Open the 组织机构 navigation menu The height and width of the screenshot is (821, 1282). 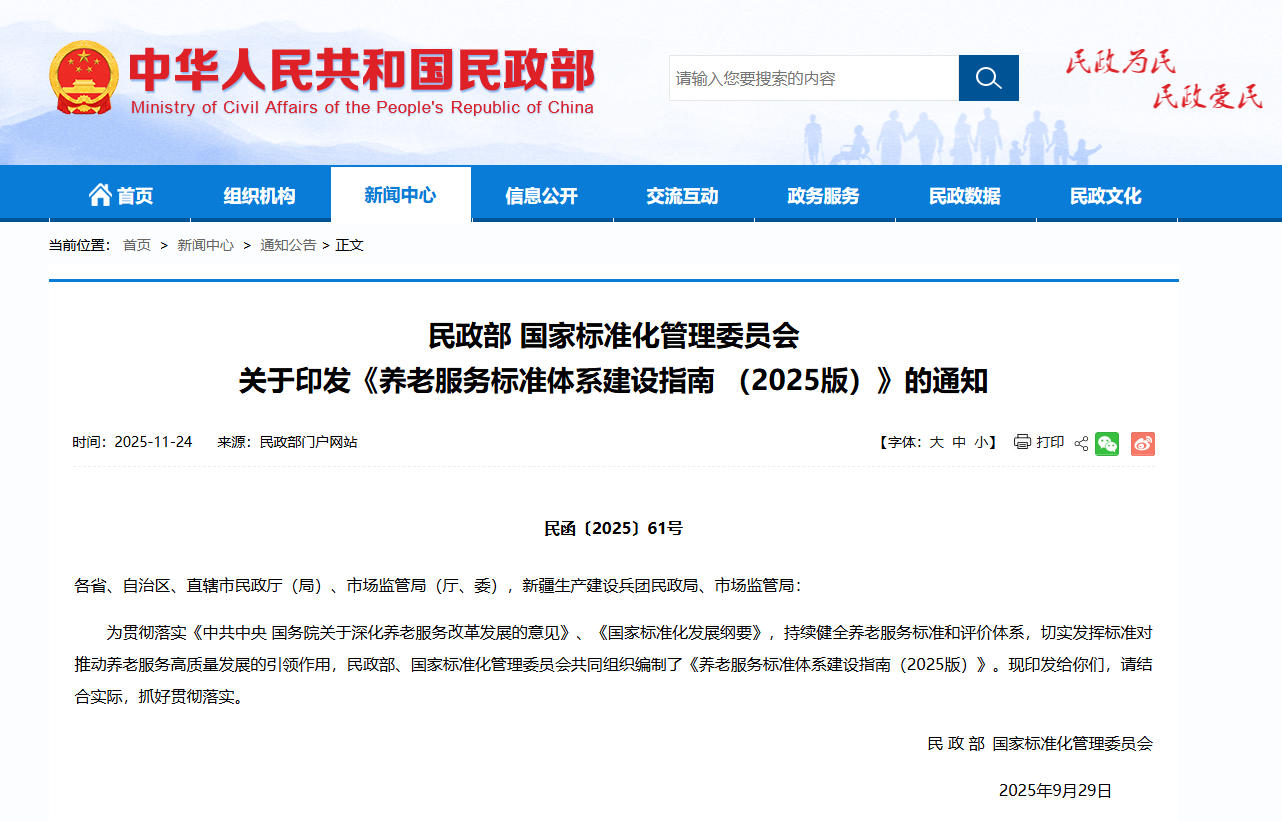[260, 196]
